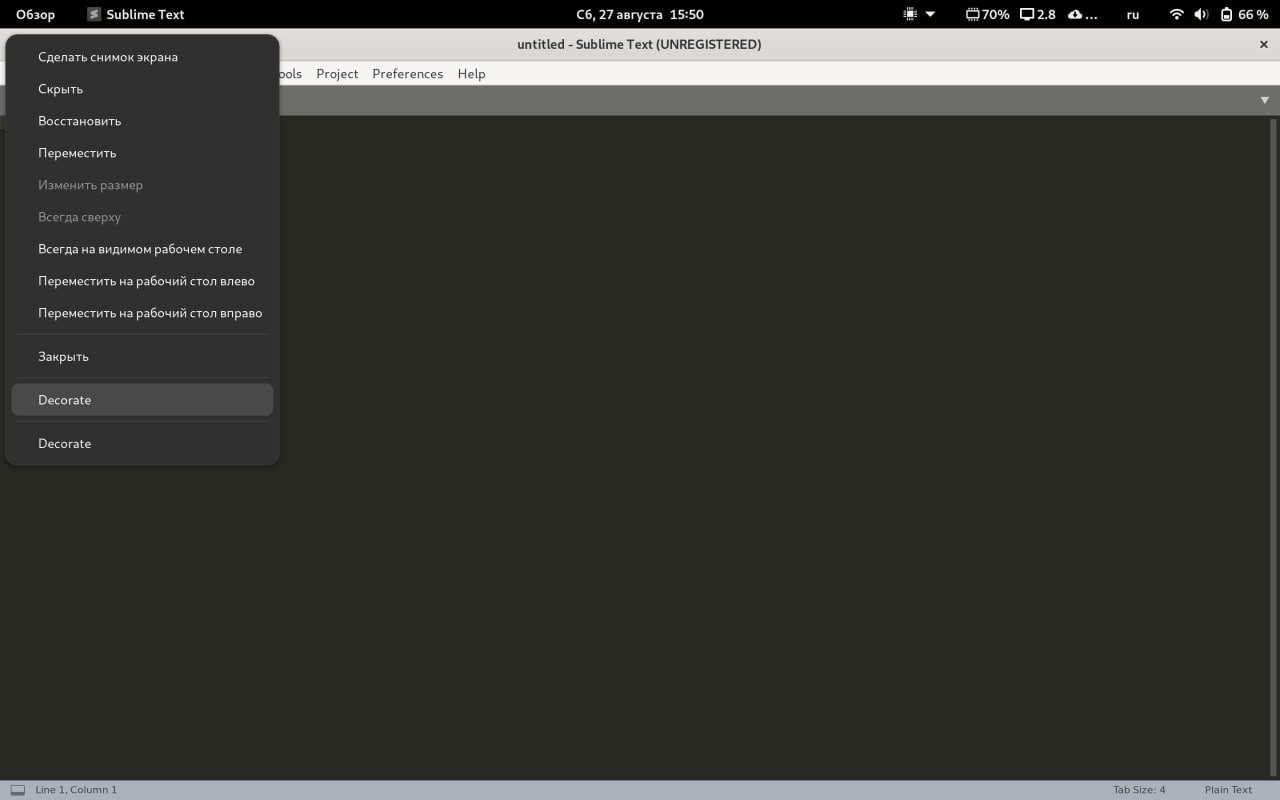The image size is (1280, 800).
Task: Open the Tab Size: 4 indentation selector
Action: tap(1139, 790)
